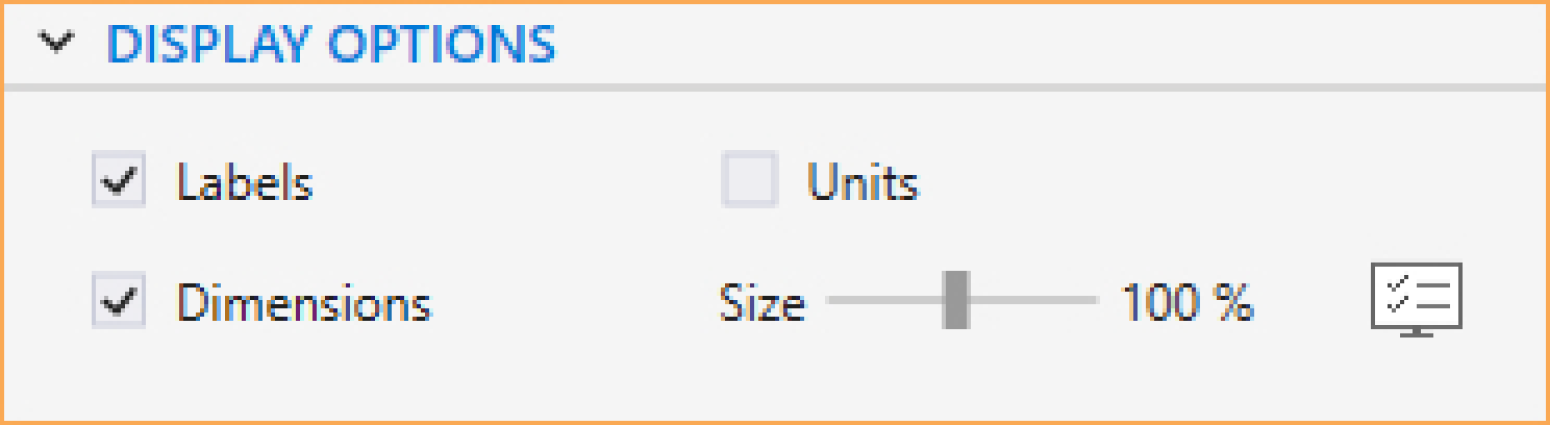
Task: Select the Size slider handle
Action: [x=956, y=299]
